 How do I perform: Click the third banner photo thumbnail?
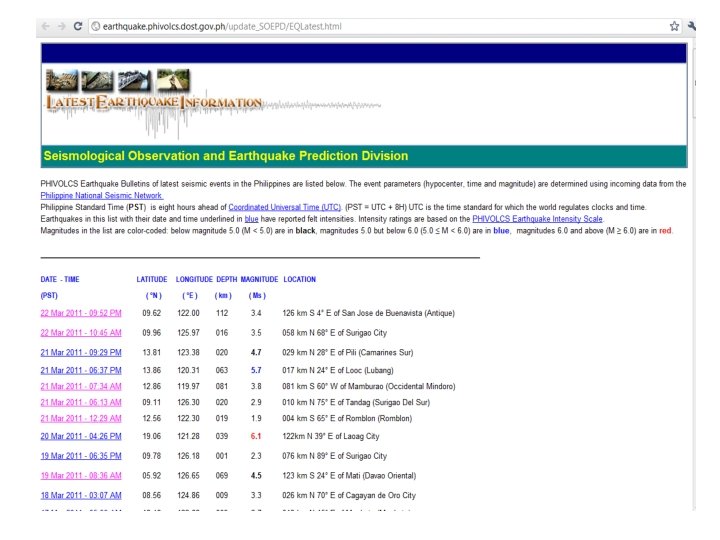134,80
